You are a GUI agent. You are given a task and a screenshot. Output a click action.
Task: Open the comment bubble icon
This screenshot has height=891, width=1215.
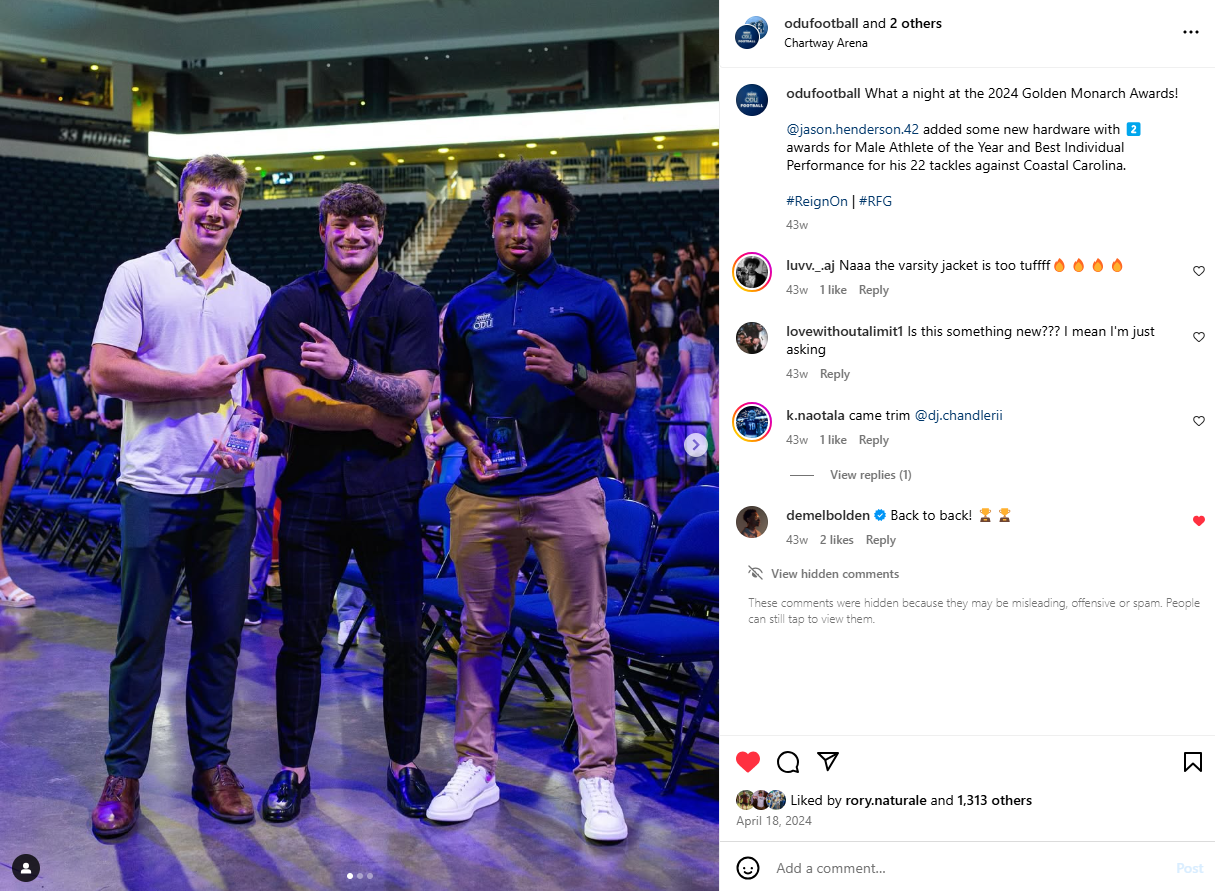(x=788, y=762)
